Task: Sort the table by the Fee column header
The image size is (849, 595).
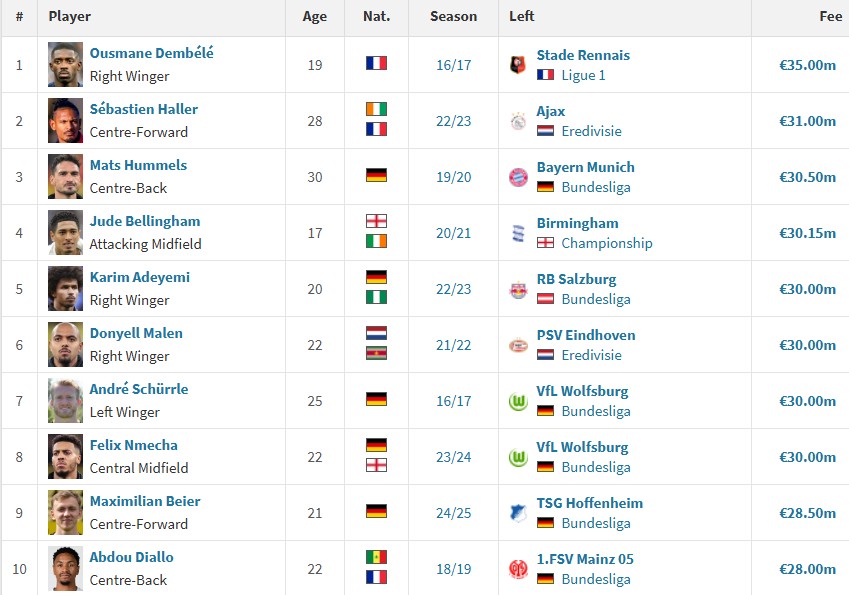Action: (x=831, y=17)
